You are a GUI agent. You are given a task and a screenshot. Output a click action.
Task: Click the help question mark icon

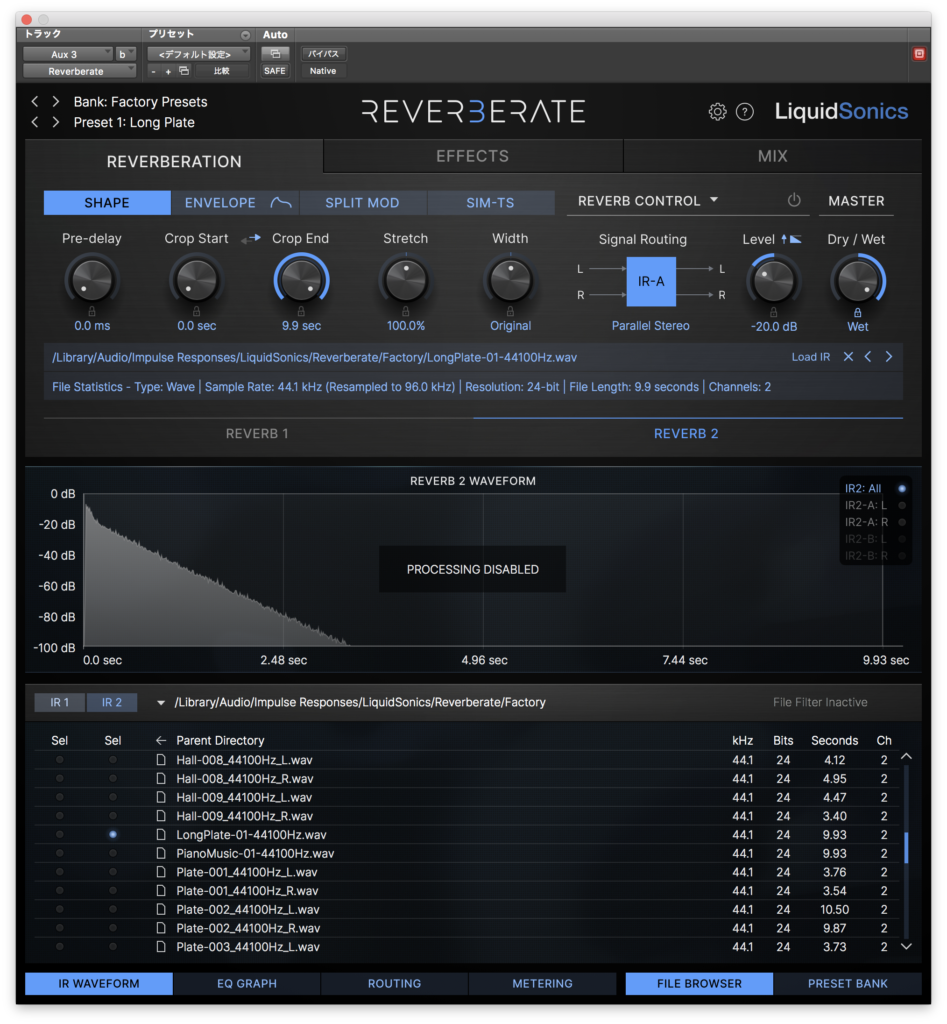tap(745, 112)
